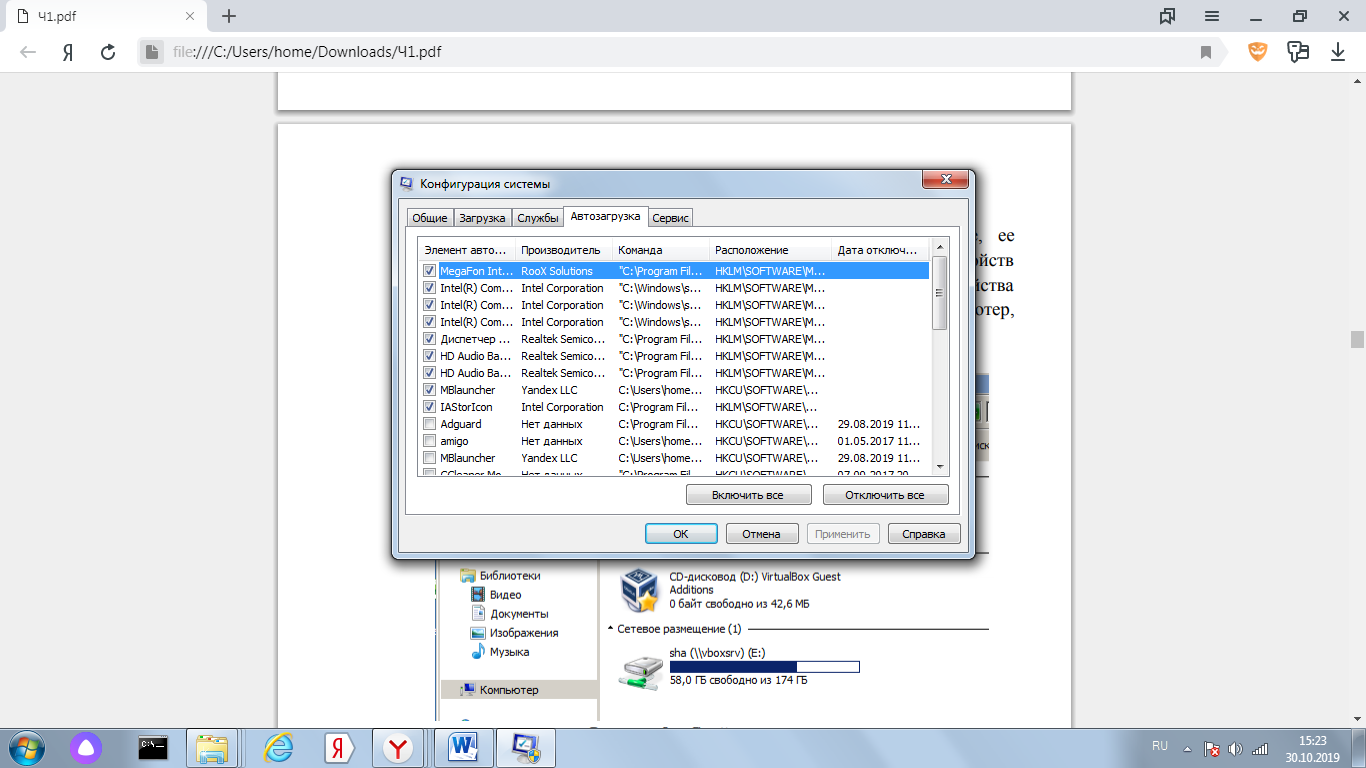
Task: Switch to the System Configuration taskbar icon
Action: click(526, 747)
